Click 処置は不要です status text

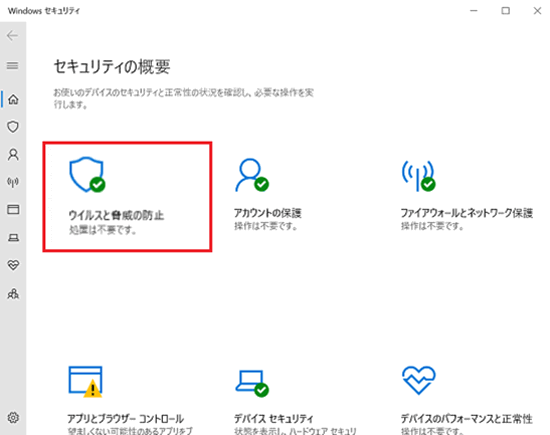tap(102, 230)
